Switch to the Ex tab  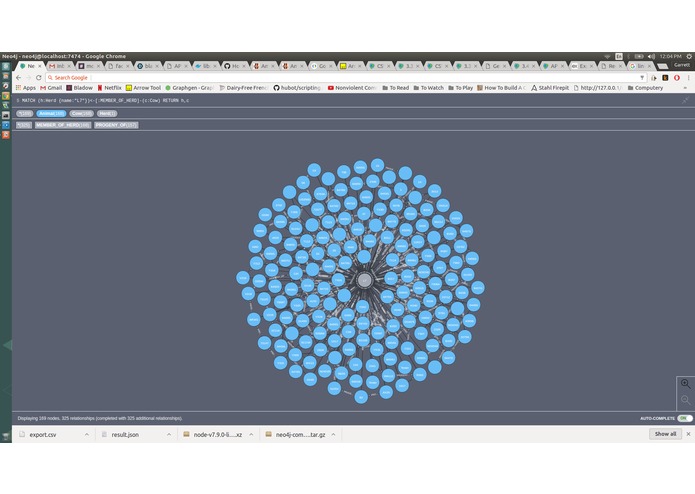pyautogui.click(x=581, y=66)
